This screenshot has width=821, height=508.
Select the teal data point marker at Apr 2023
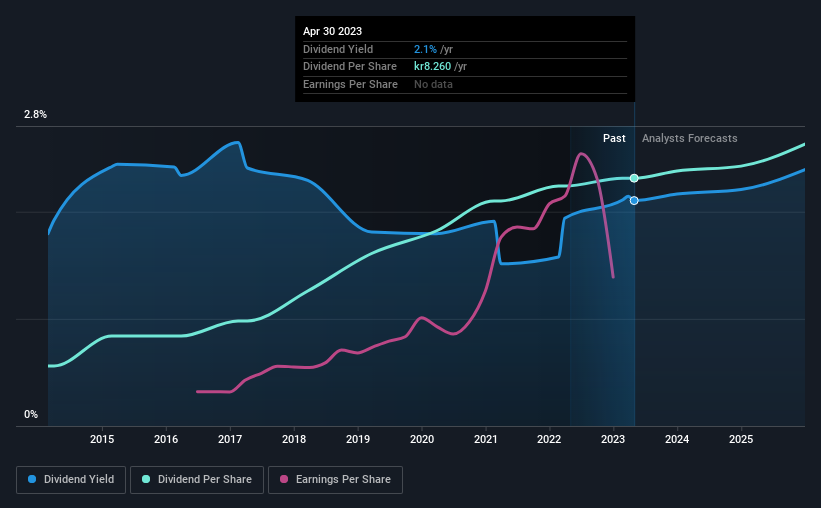[634, 178]
